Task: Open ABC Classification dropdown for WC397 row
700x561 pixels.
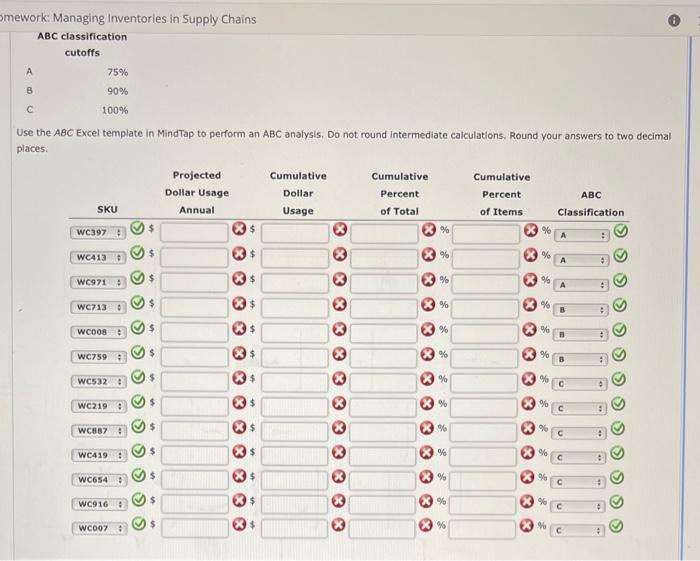Action: pos(582,235)
